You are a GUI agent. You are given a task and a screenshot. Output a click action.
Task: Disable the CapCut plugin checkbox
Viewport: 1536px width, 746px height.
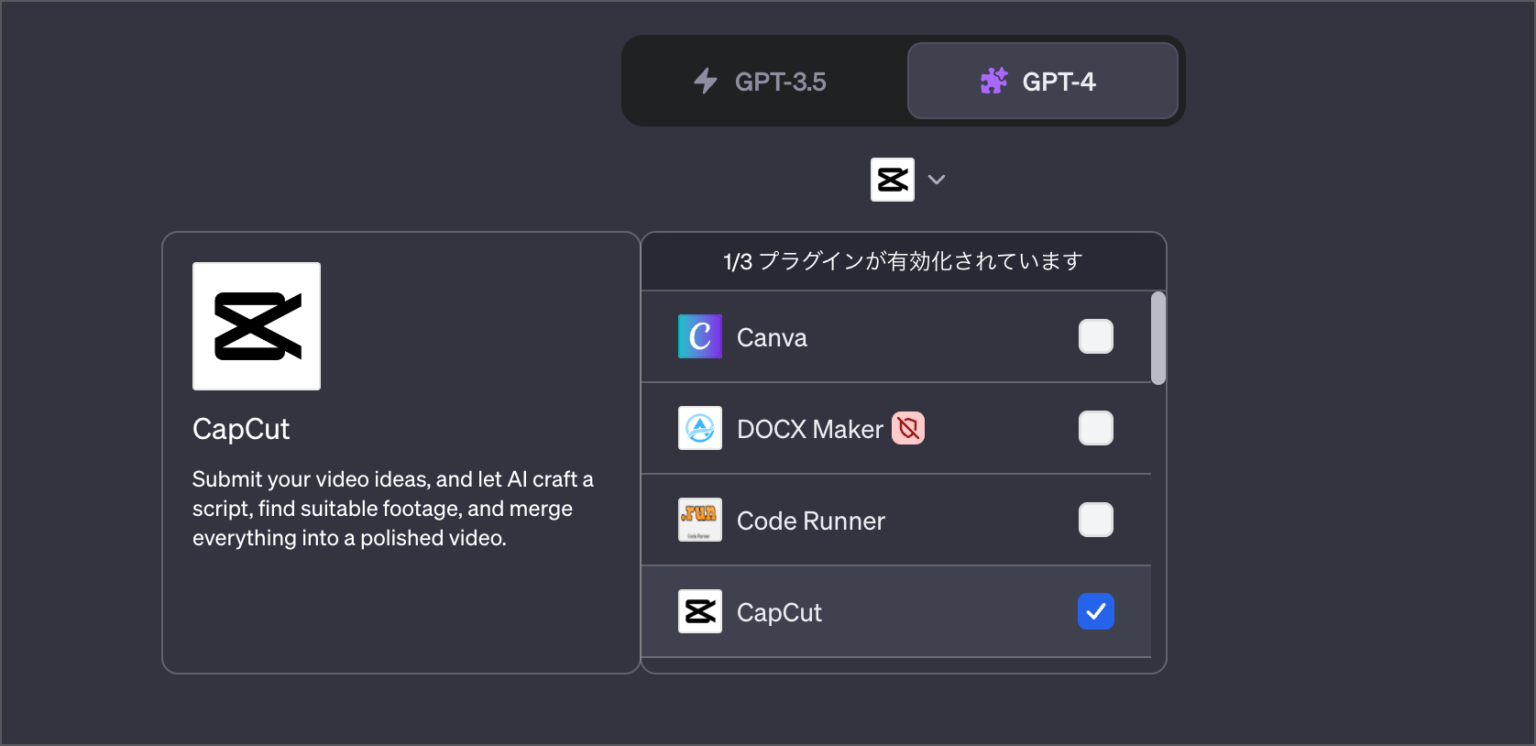pyautogui.click(x=1096, y=611)
